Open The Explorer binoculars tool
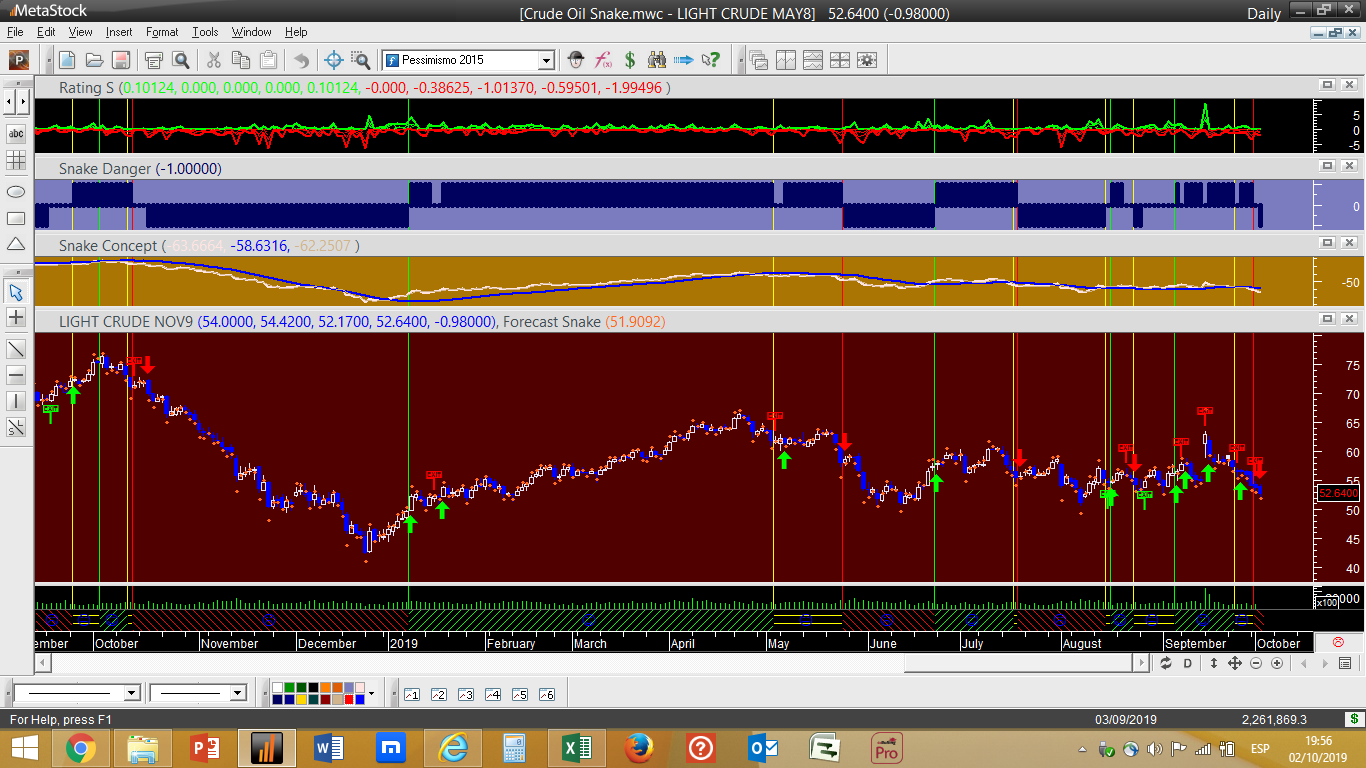The image size is (1366, 768). tap(657, 60)
